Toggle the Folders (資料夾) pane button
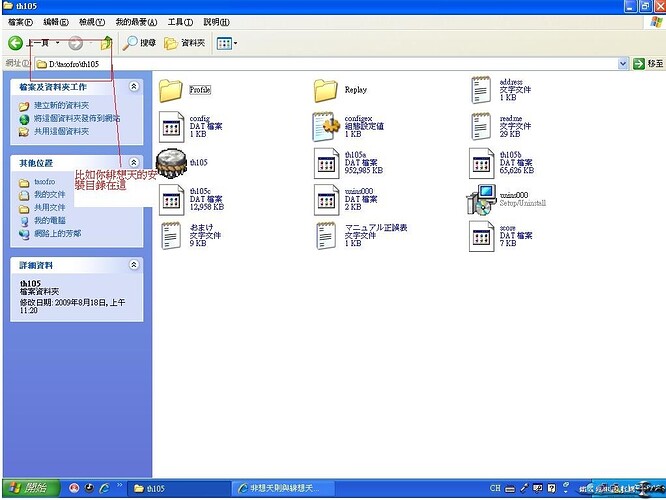 184,43
